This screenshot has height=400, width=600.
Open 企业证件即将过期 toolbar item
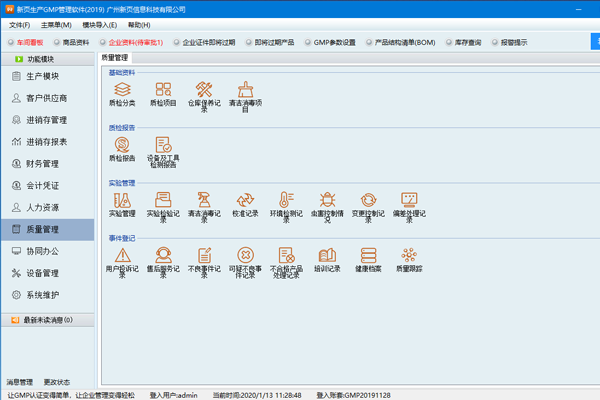[x=204, y=42]
